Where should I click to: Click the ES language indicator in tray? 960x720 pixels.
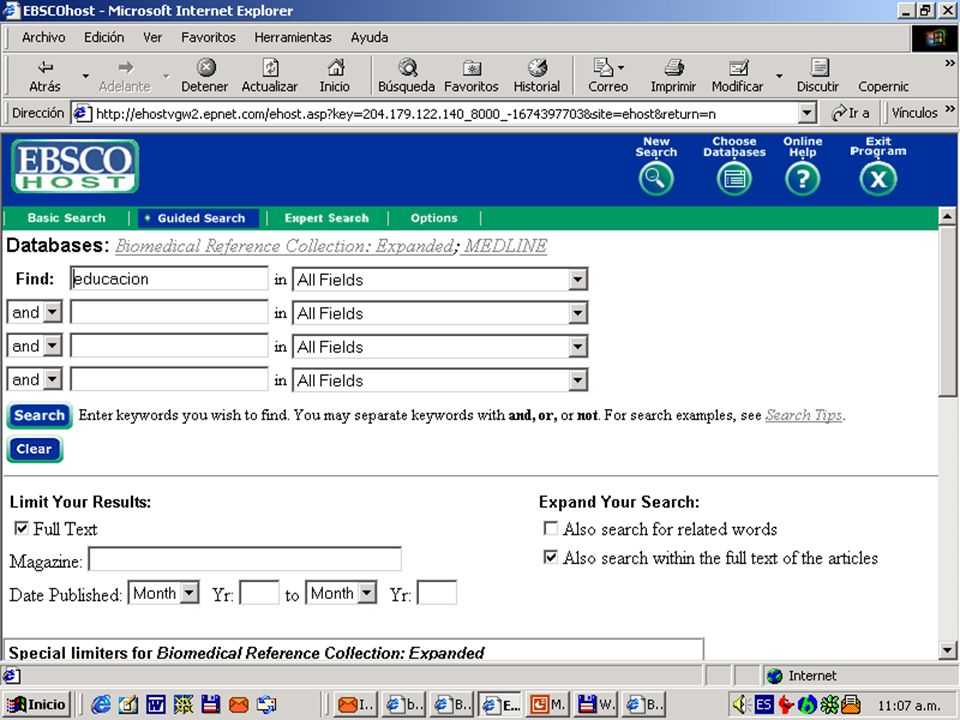point(763,705)
